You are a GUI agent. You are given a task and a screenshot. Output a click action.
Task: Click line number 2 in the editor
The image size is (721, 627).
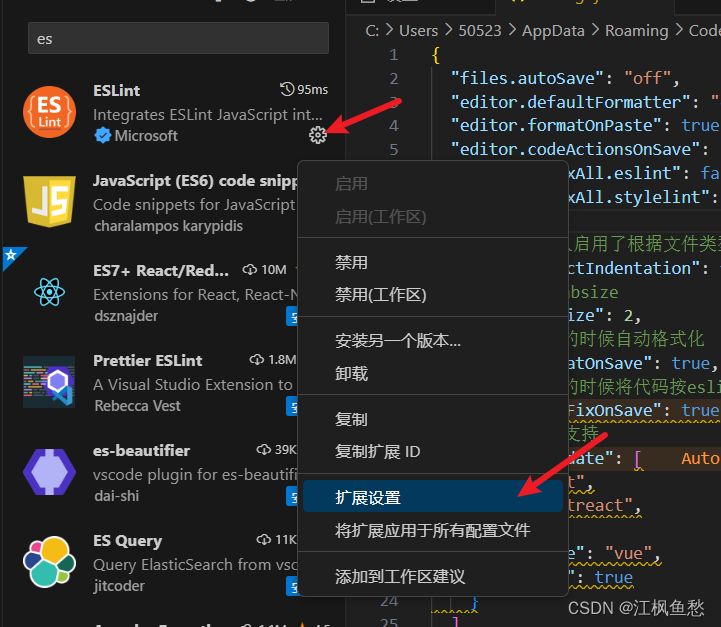pos(394,79)
